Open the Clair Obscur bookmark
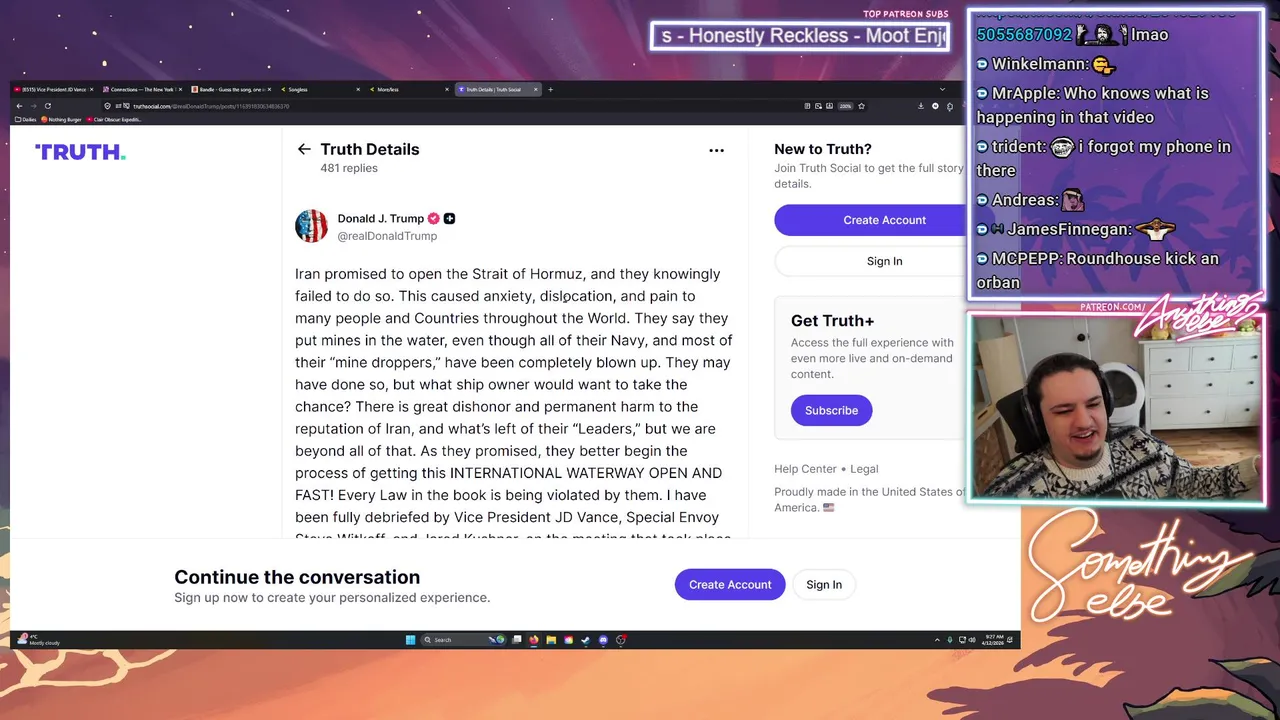 [113, 119]
